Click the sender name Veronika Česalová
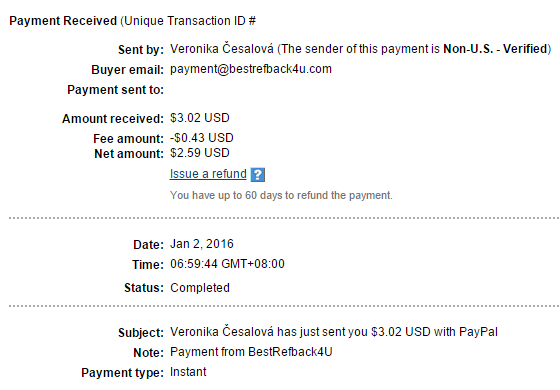The image size is (560, 390). (x=222, y=49)
